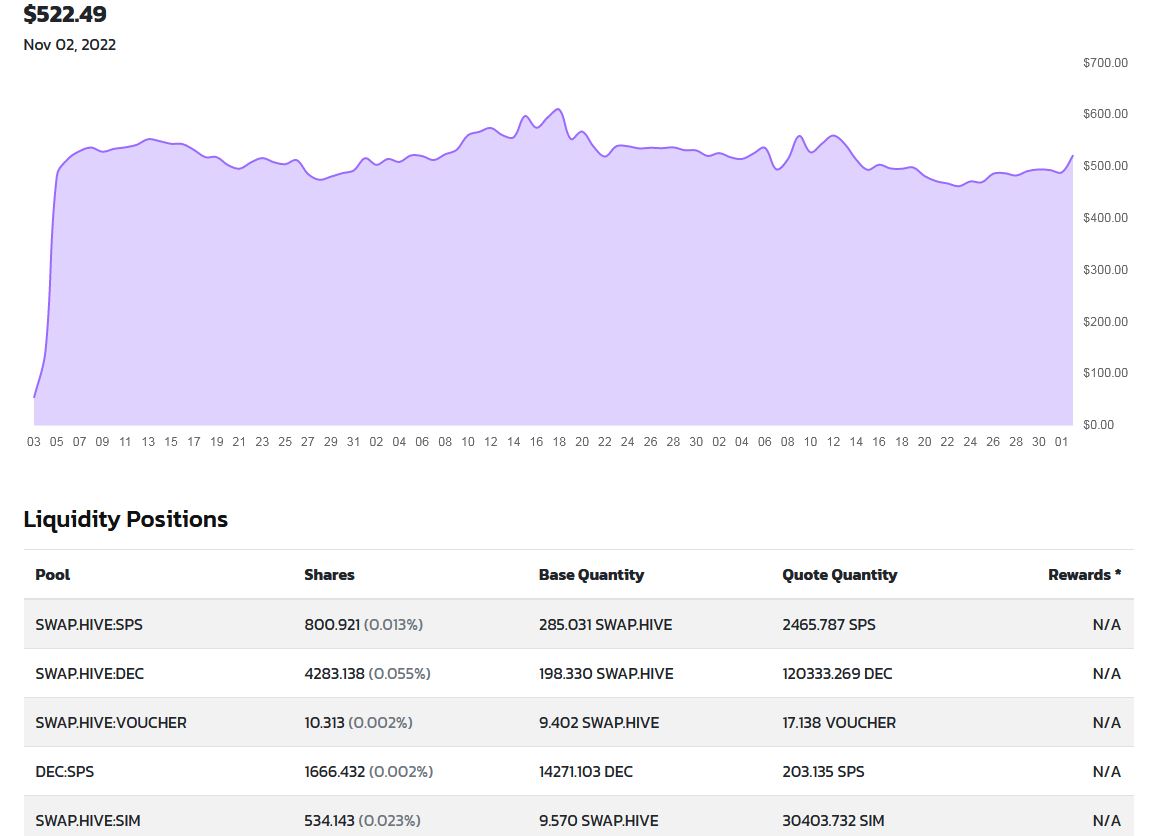Select the "Base Quantity" column header

[591, 575]
